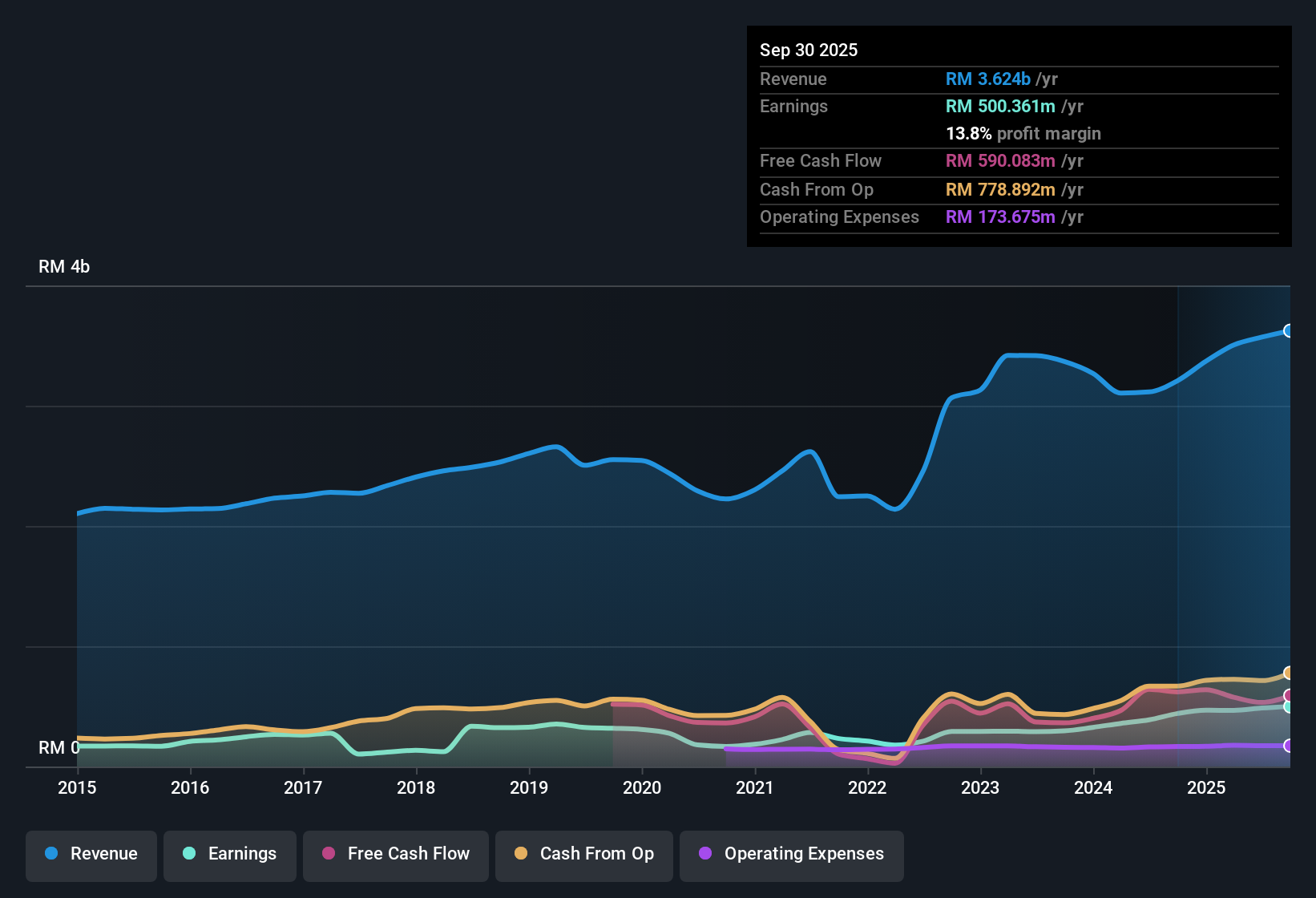Click the orange Cash From Op dot icon
The width and height of the screenshot is (1316, 898).
click(521, 854)
